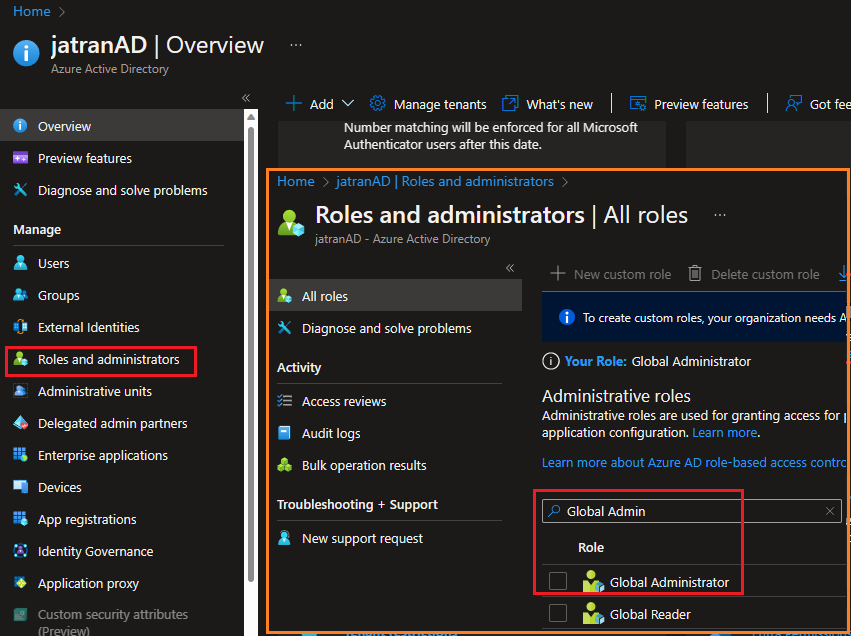The width and height of the screenshot is (851, 636).
Task: Click the Devices monitor icon
Action: [x=20, y=487]
